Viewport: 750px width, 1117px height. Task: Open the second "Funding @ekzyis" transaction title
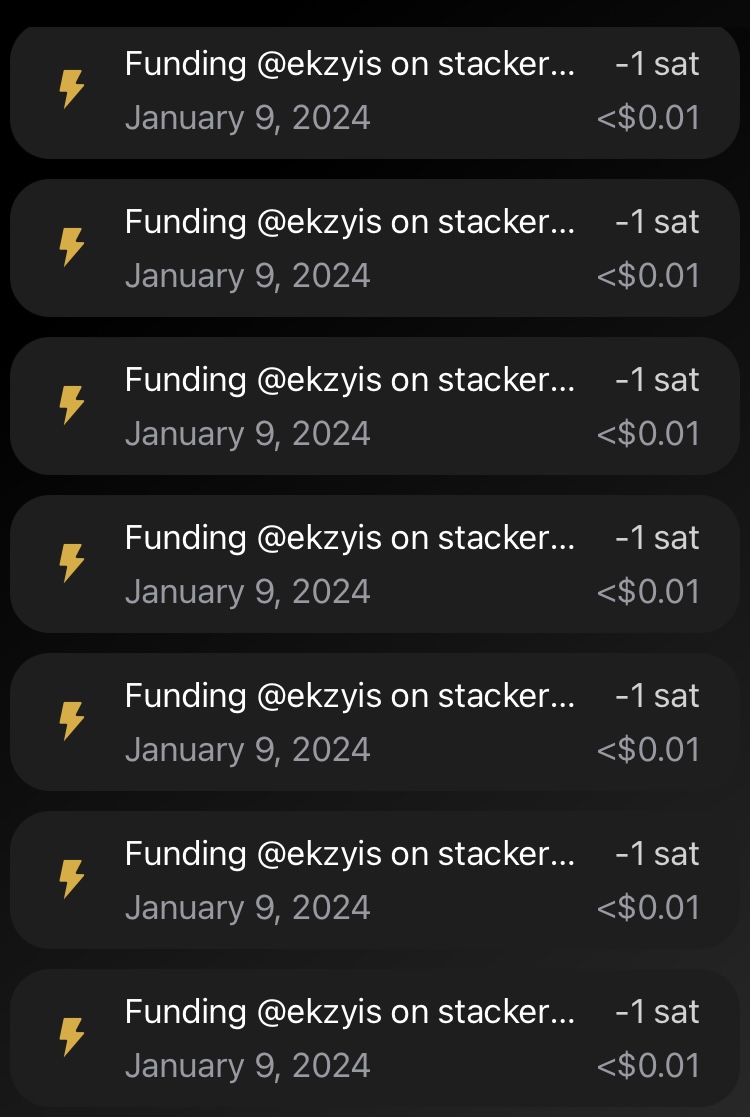[349, 222]
